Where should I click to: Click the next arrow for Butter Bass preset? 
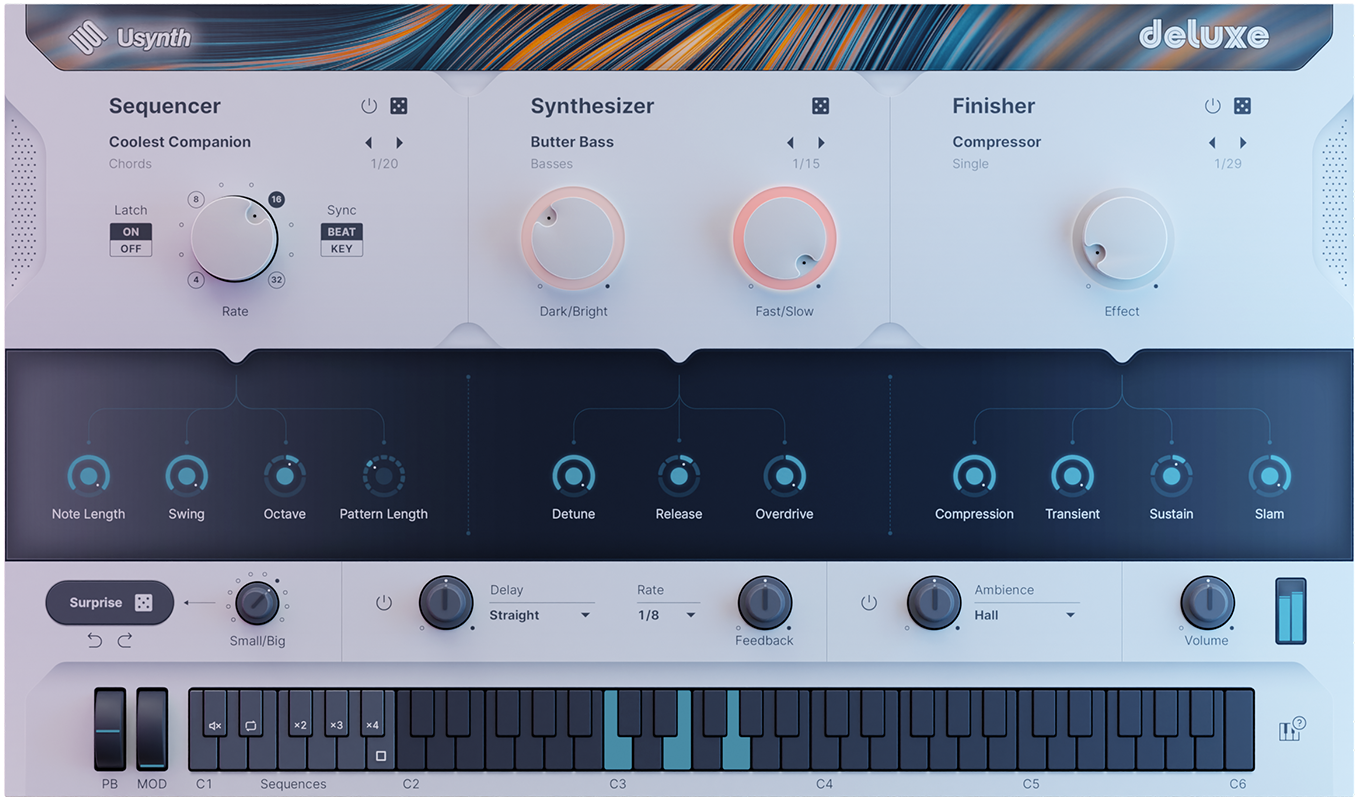point(822,142)
